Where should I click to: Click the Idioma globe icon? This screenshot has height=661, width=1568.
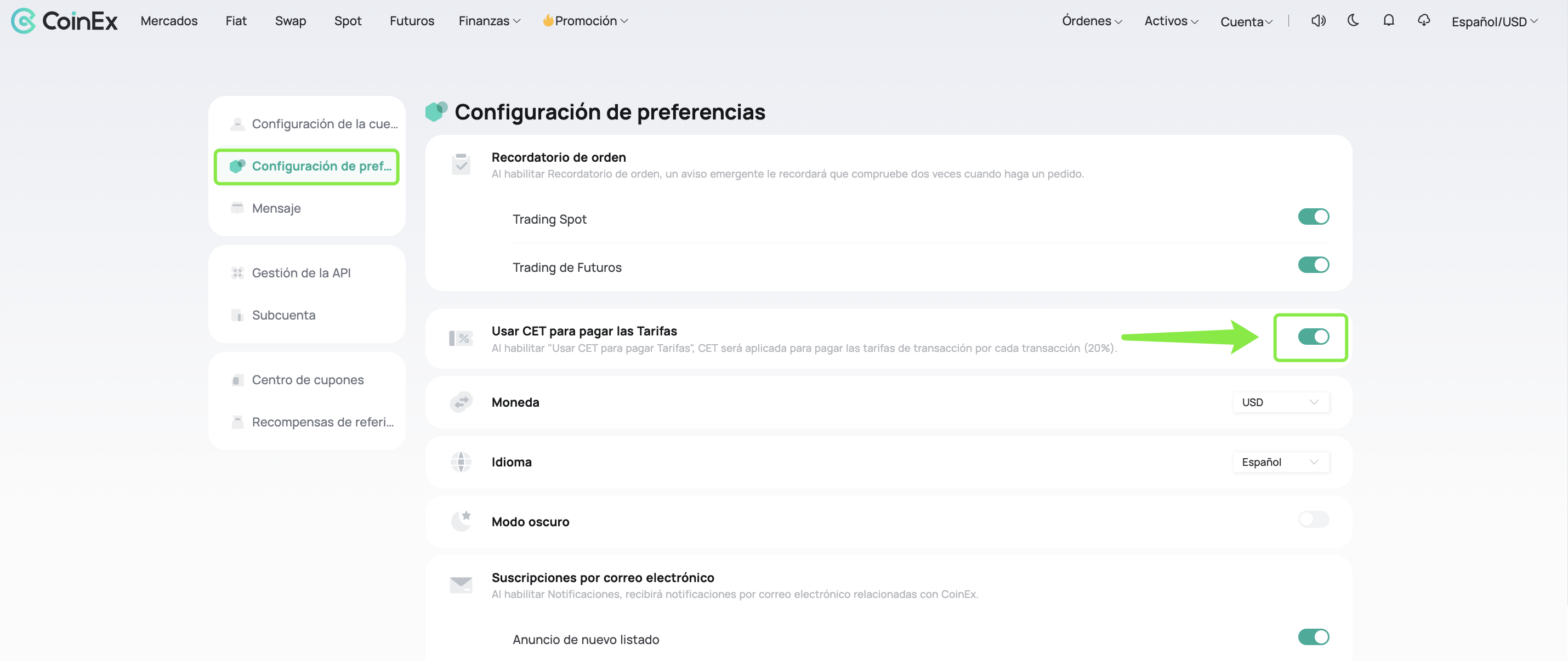[461, 461]
